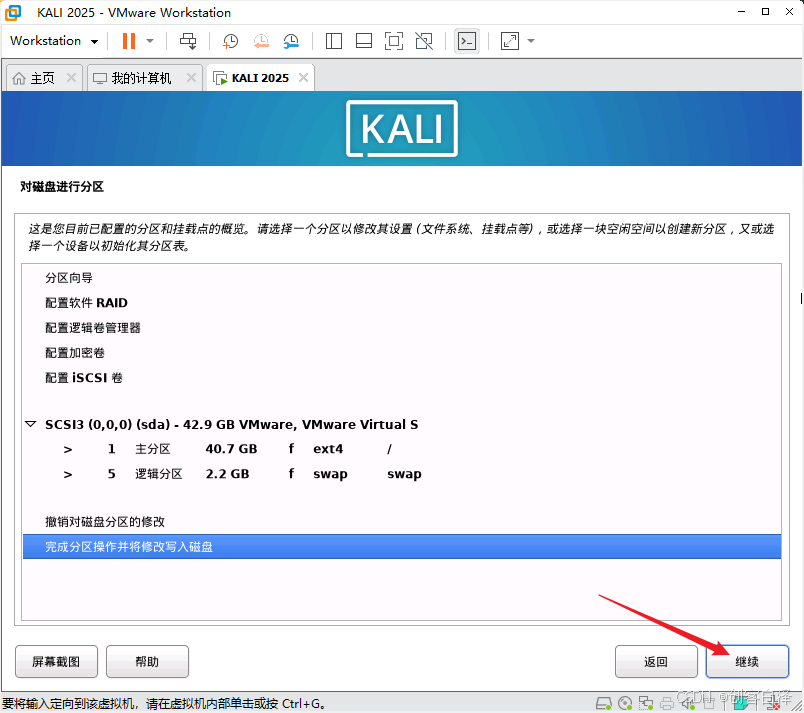Click the network adapter status icon

(646, 703)
